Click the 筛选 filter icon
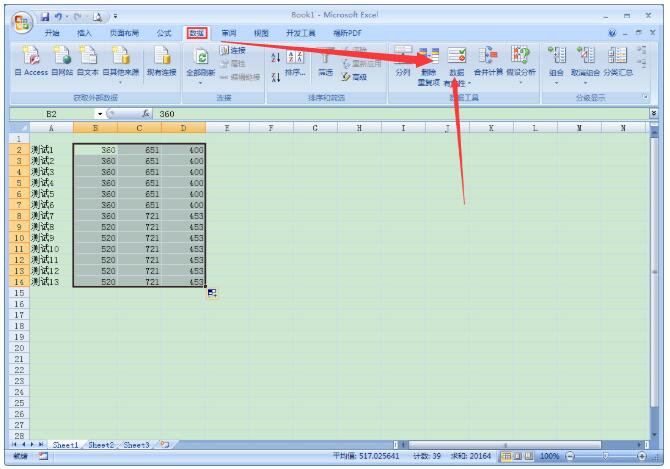The image size is (670, 469). tap(326, 58)
